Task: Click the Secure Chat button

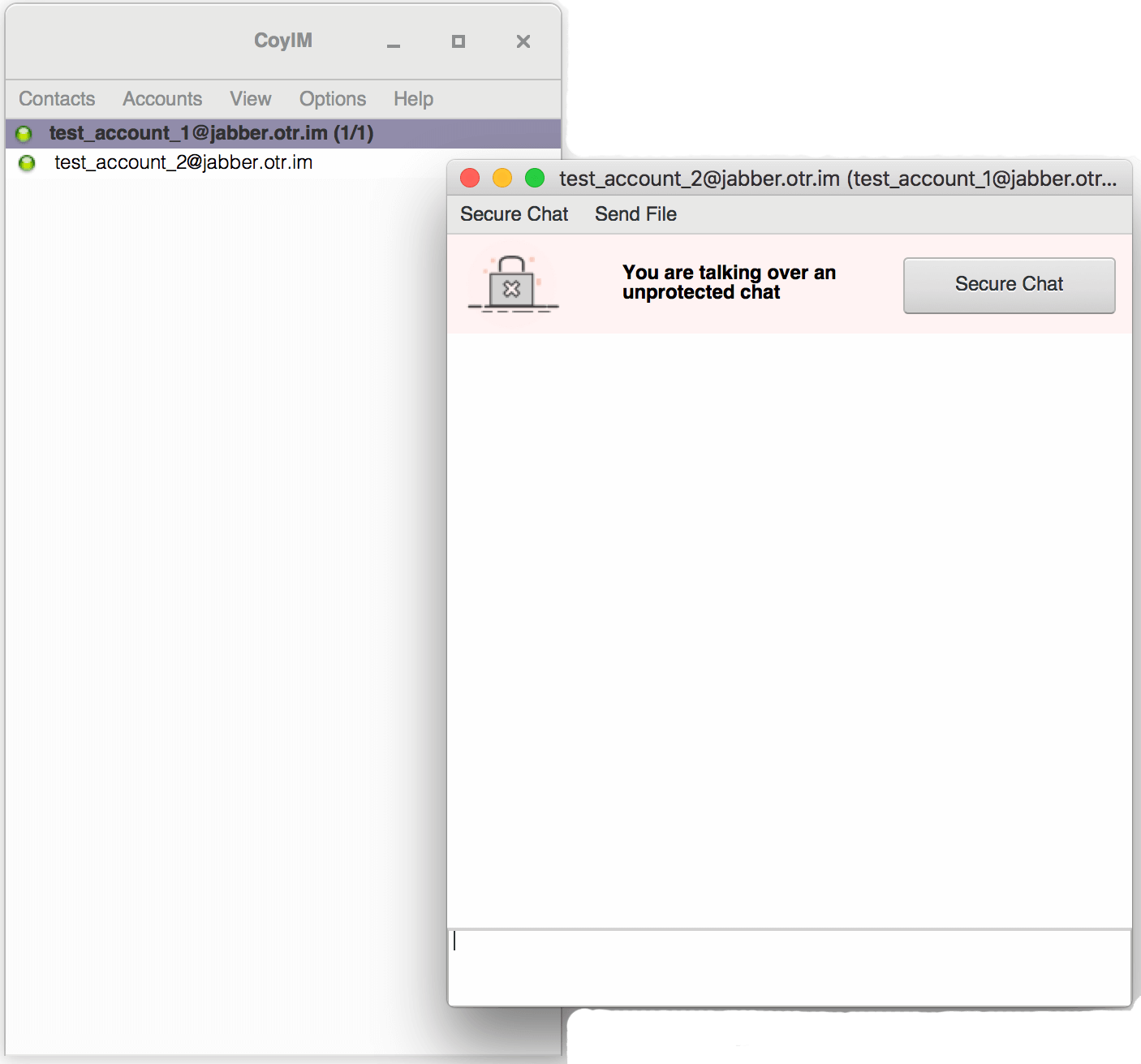Action: coord(1009,285)
